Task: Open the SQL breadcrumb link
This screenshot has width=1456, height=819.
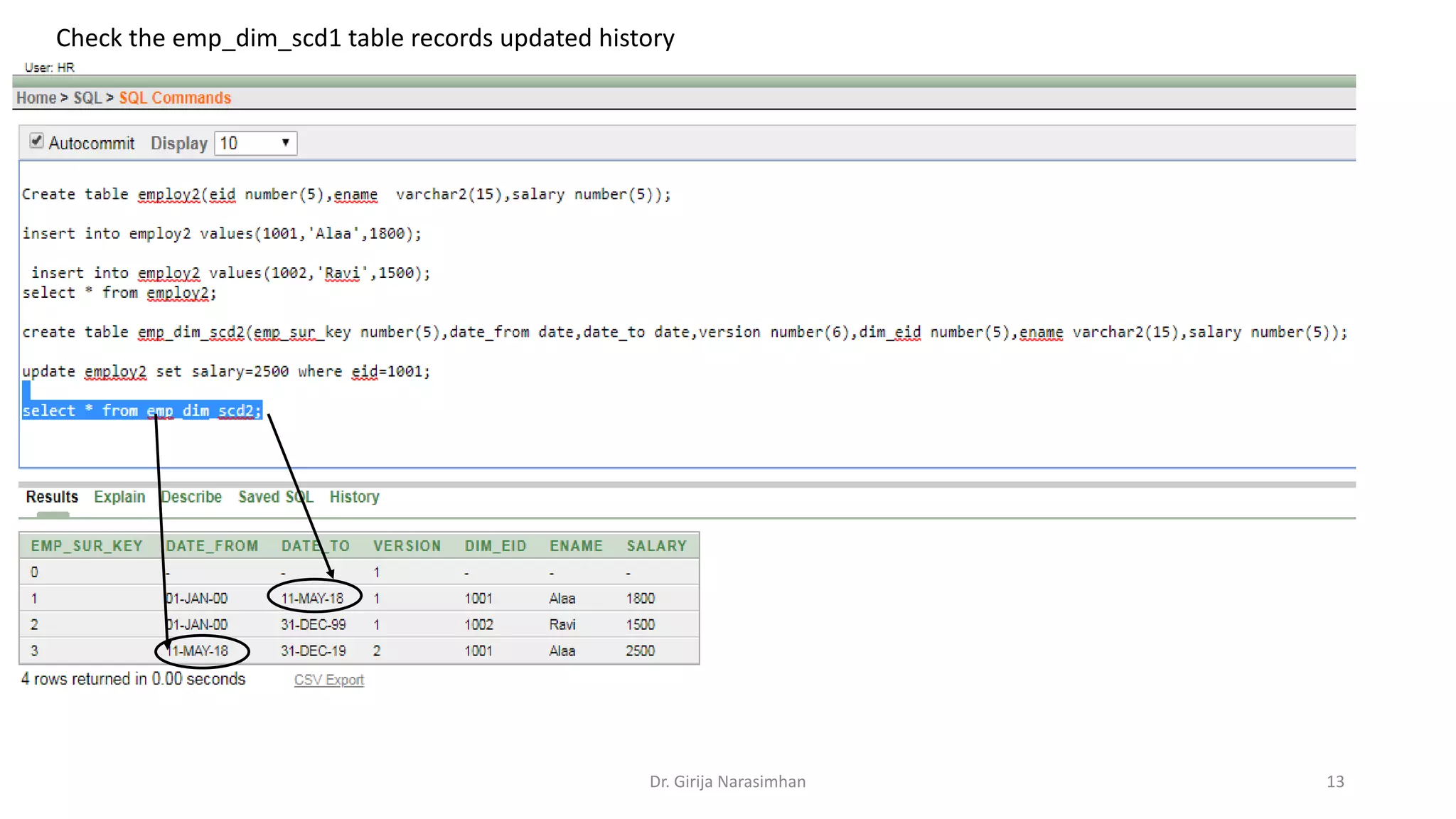Action: pyautogui.click(x=88, y=98)
